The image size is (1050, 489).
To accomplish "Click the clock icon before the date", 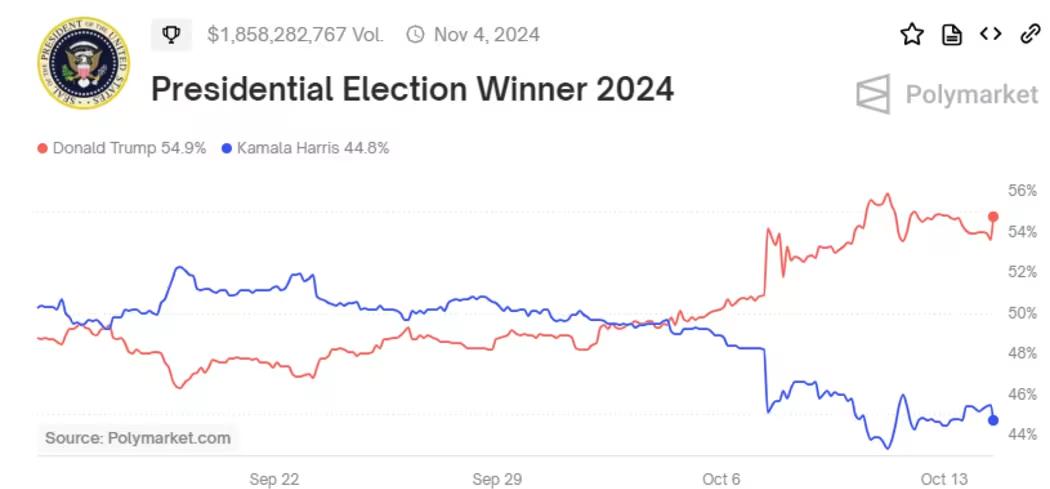I will (x=415, y=35).
